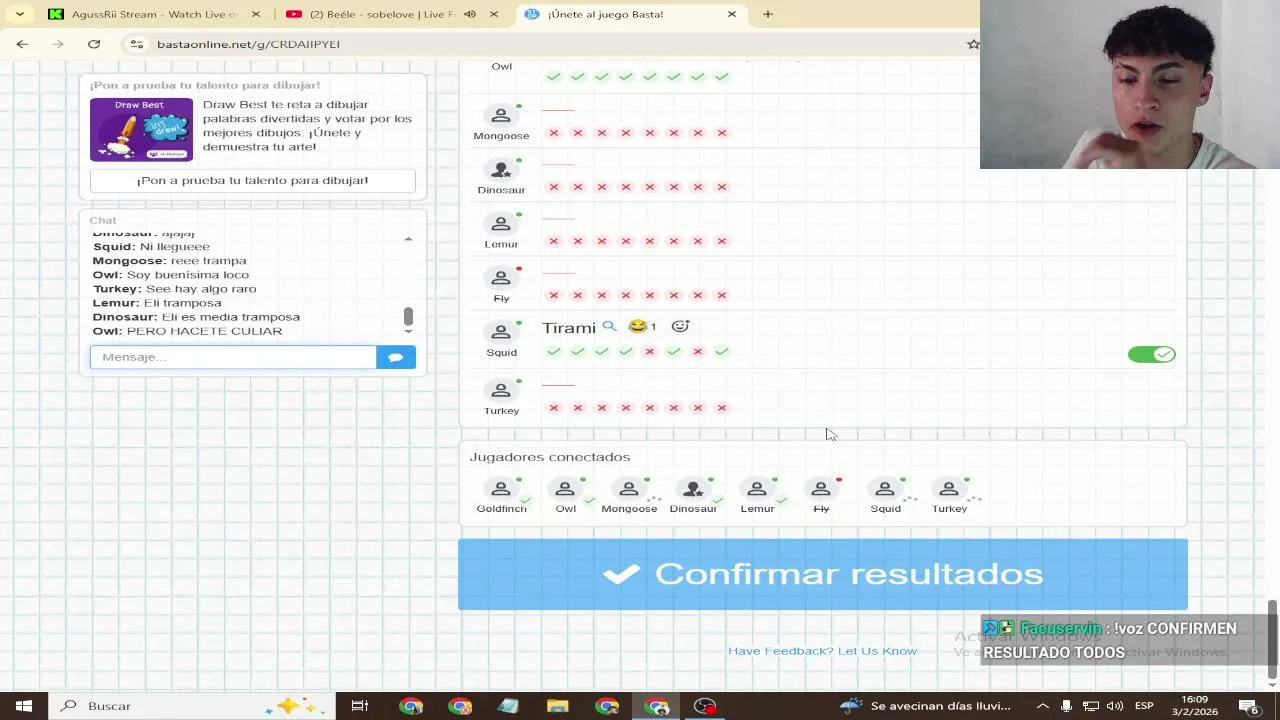Mute the Beéle sobelove tab audio icon
1280x720 pixels.
(x=470, y=14)
